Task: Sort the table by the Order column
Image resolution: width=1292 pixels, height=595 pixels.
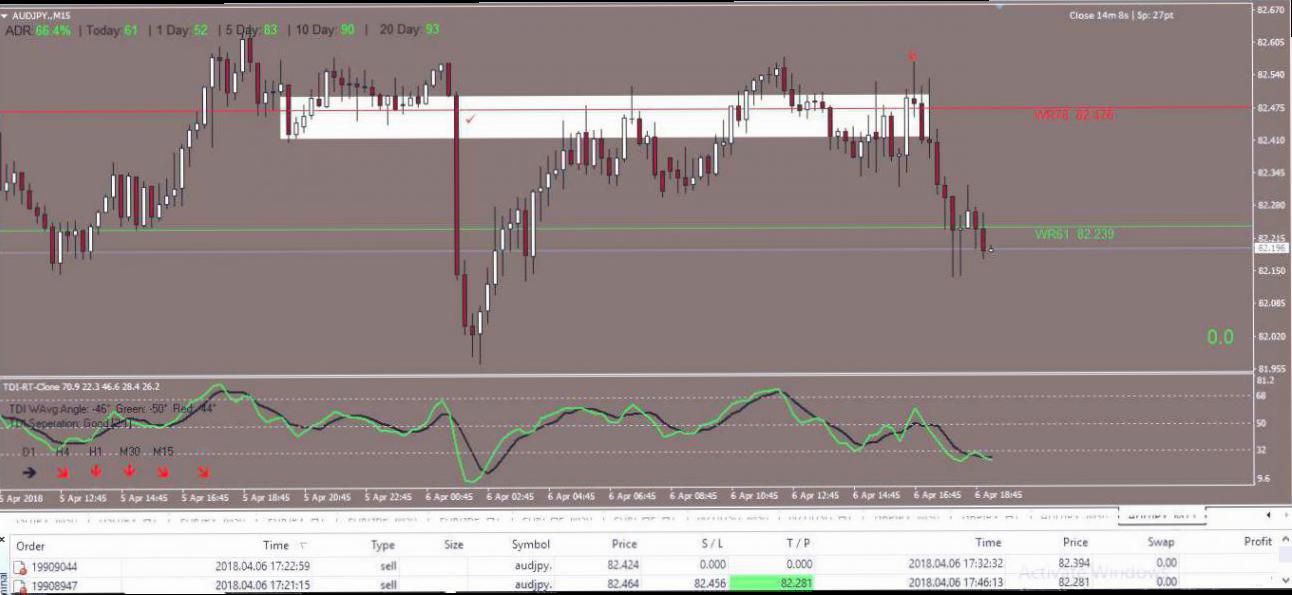Action: pos(30,545)
